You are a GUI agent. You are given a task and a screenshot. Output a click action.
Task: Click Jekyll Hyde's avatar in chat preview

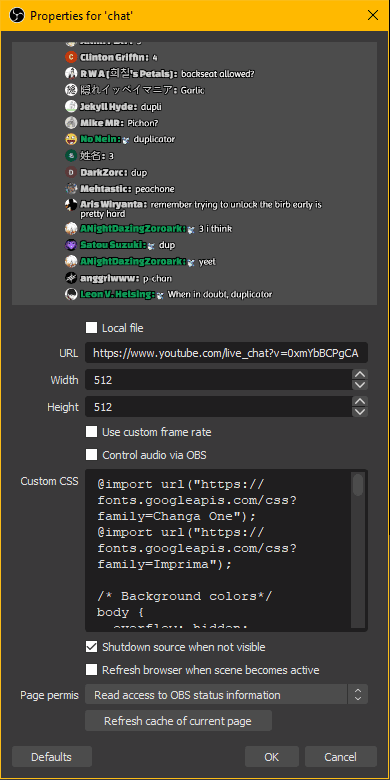click(71, 106)
